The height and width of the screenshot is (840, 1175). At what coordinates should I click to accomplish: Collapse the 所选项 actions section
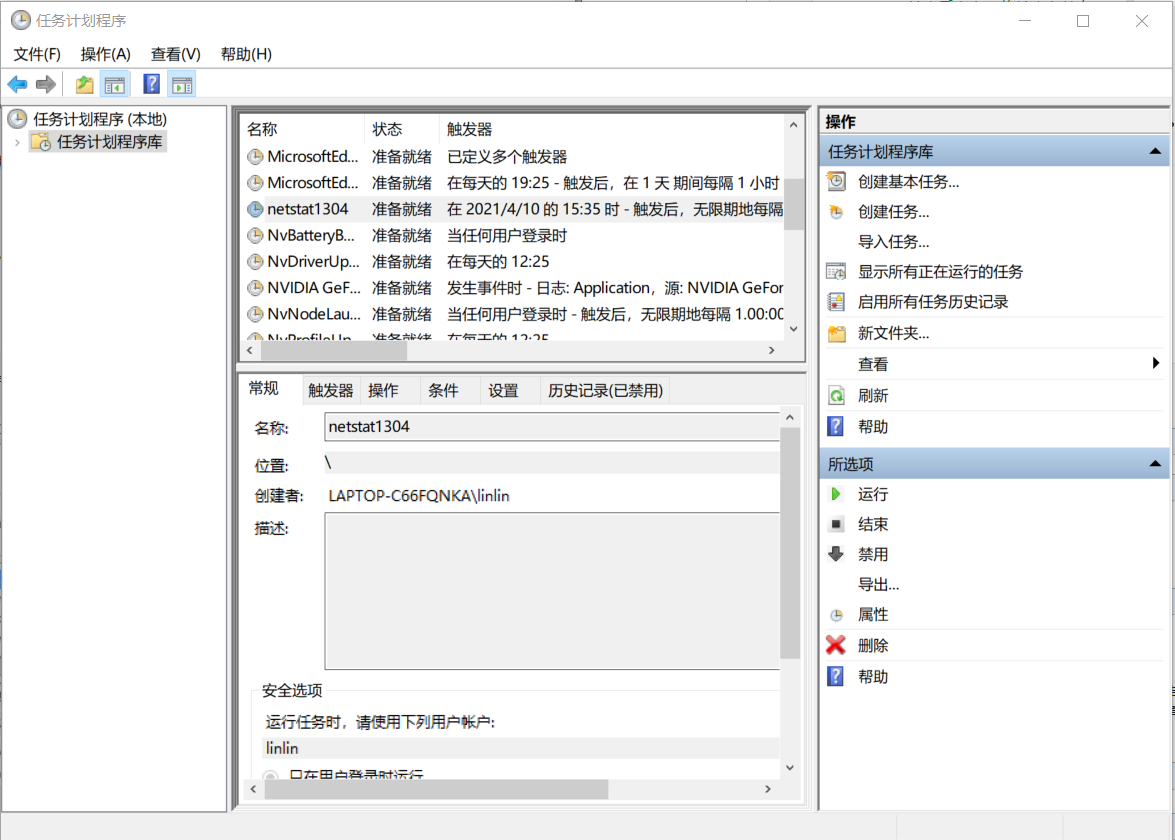pyautogui.click(x=1155, y=464)
